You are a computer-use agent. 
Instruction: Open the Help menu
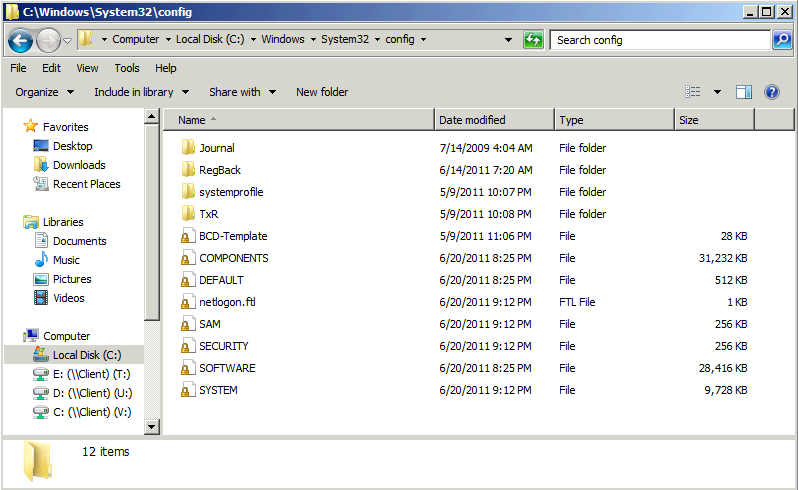point(165,68)
